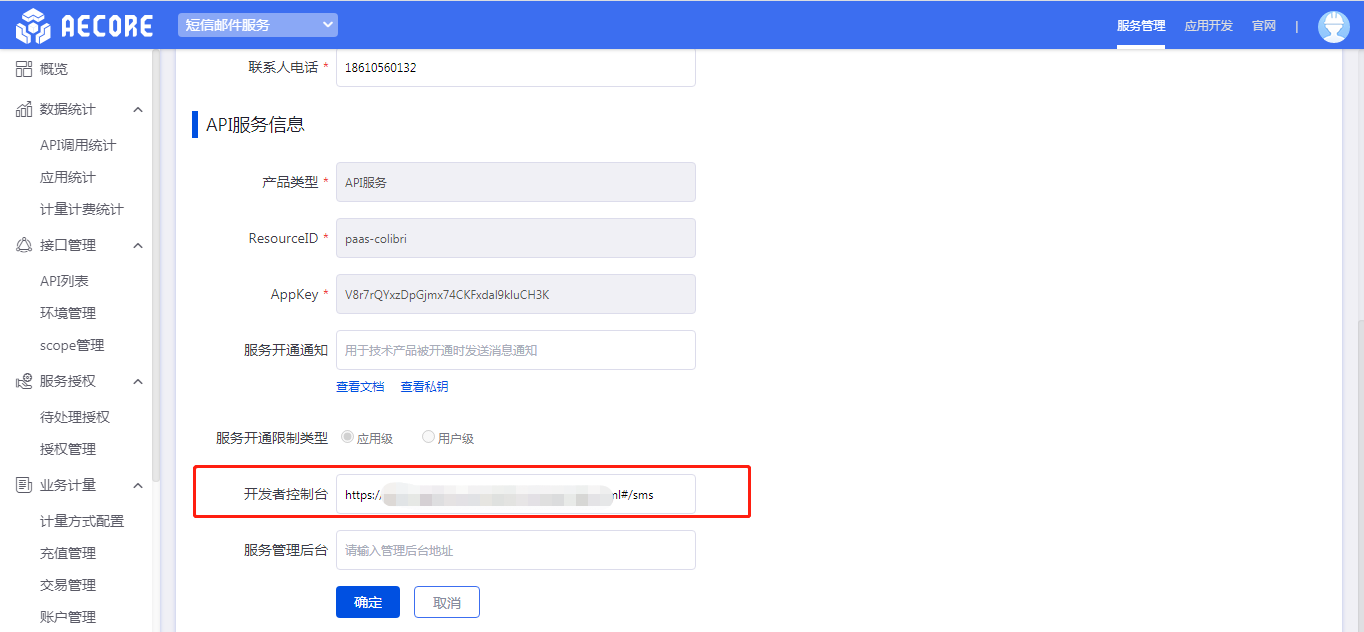Select the 用户级 radio button
Viewport: 1364px width, 632px height.
click(x=429, y=437)
